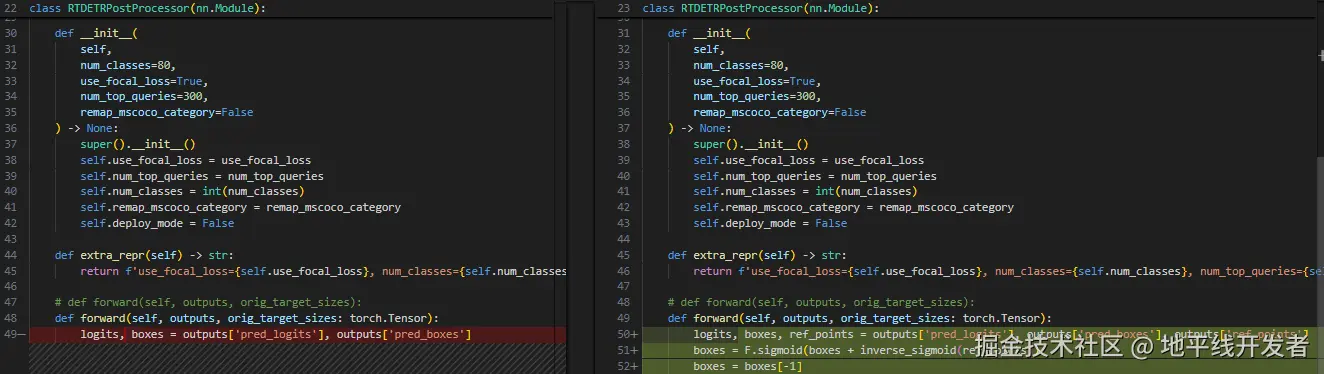Click 'self.num_classes = int(num_classes)' in the left pane
The image size is (1324, 374).
pos(192,192)
